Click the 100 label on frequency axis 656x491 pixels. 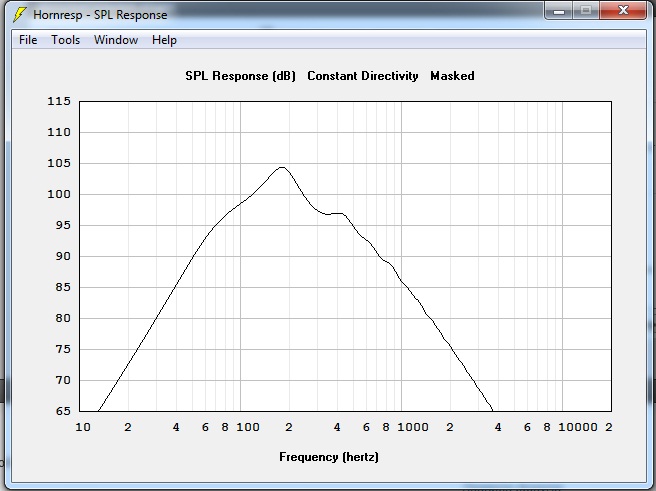(x=248, y=427)
